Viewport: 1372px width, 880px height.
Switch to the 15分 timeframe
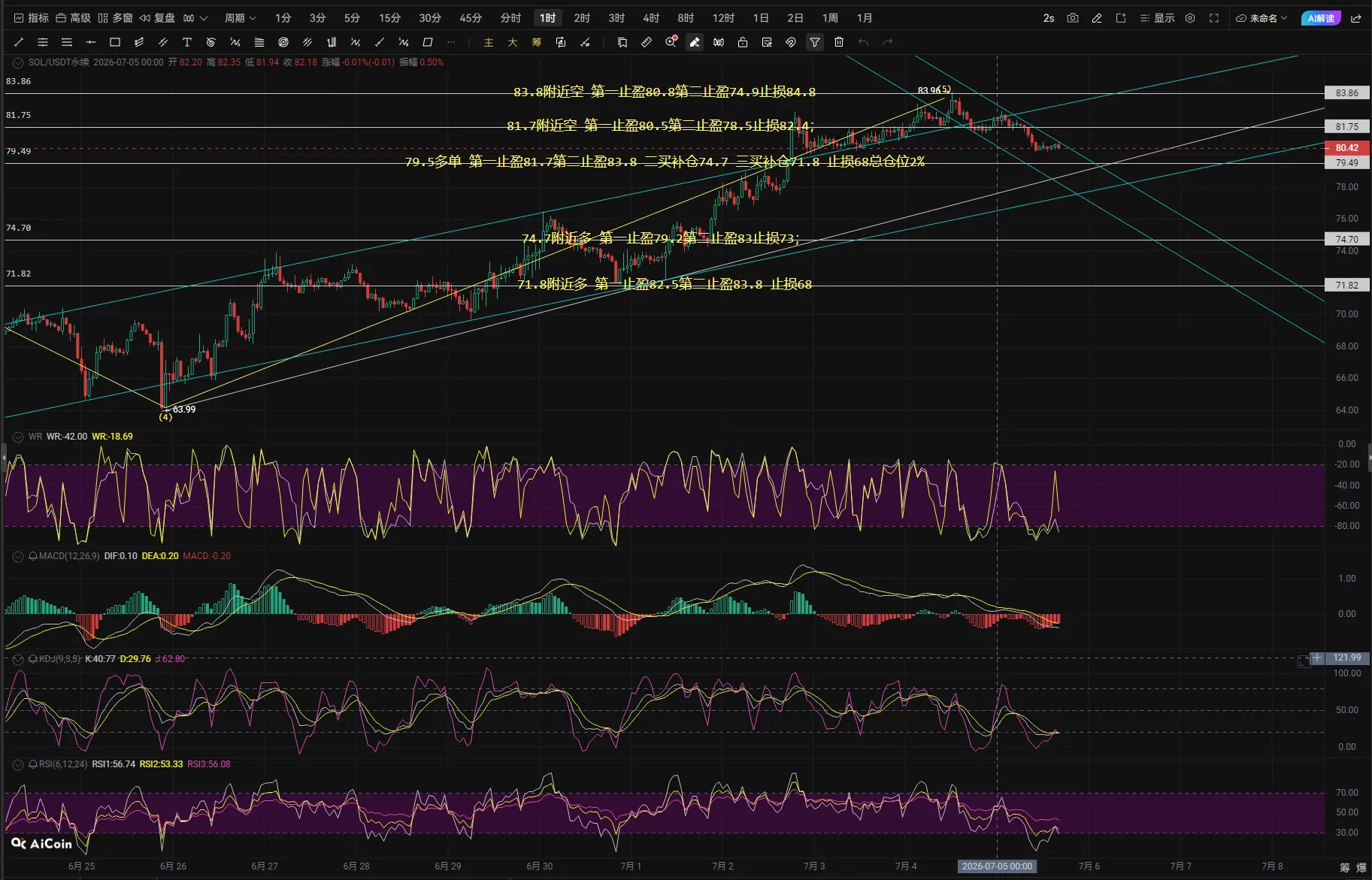[389, 18]
